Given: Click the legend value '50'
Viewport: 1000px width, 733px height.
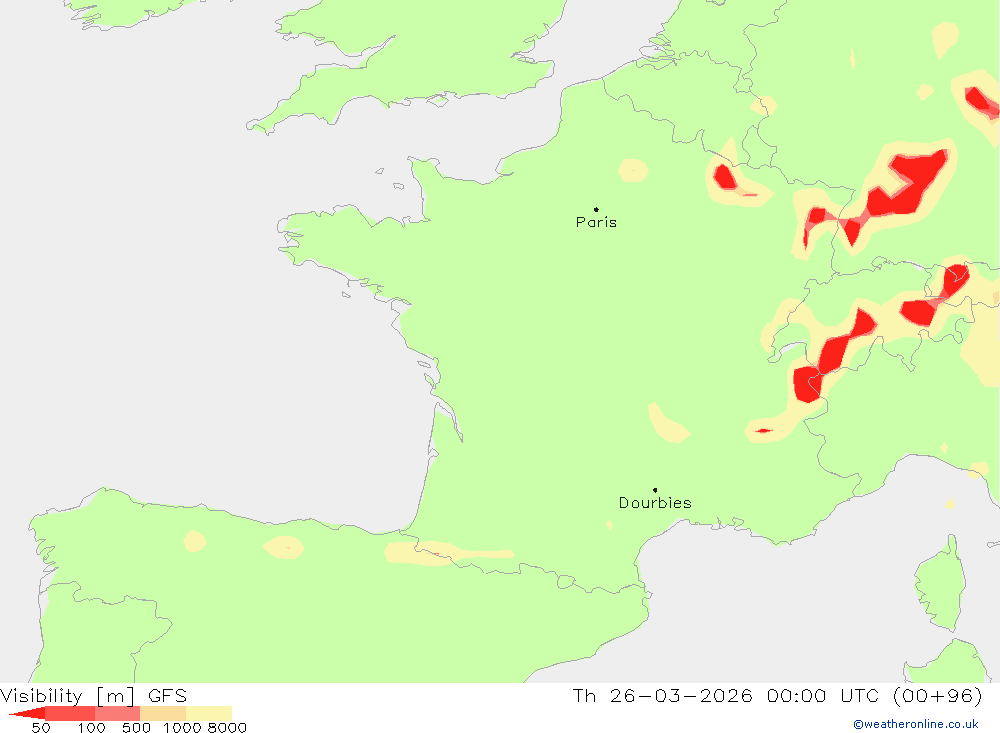Looking at the screenshot, I should (x=41, y=728).
